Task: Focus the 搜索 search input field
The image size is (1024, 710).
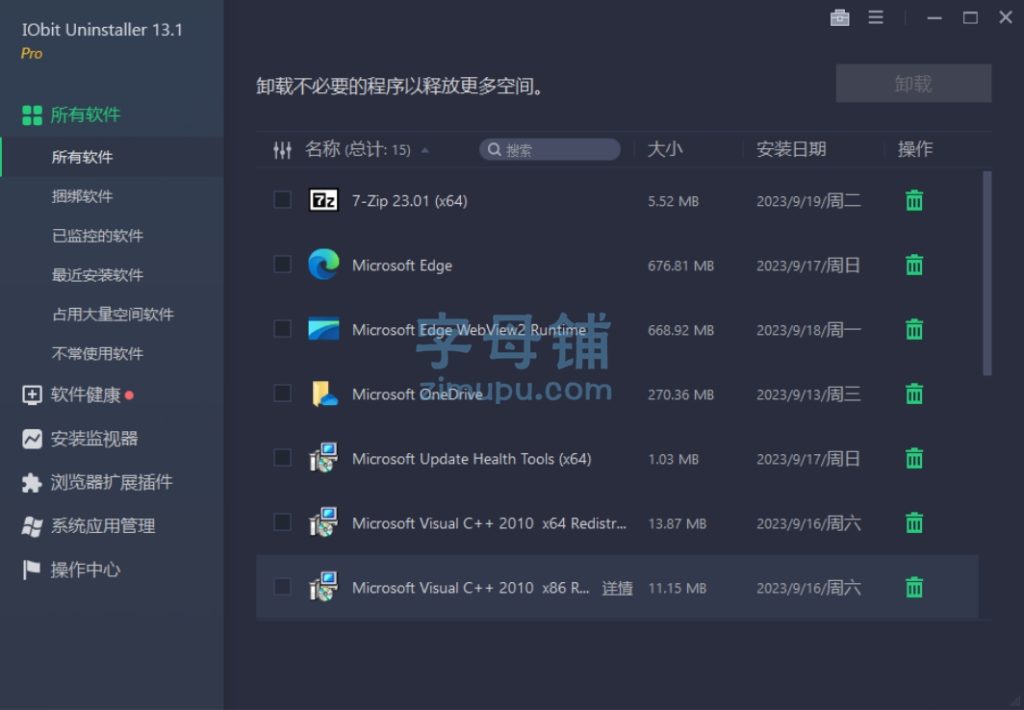Action: [550, 150]
